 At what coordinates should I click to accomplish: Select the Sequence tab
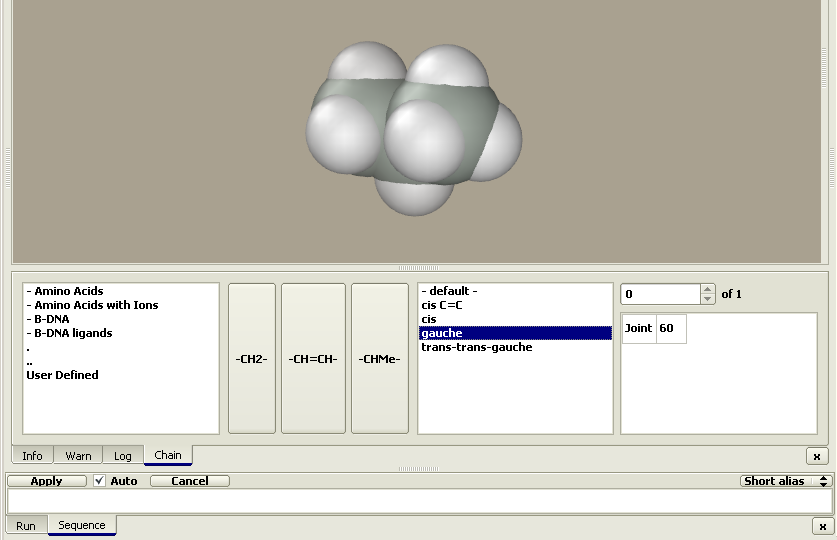(82, 525)
